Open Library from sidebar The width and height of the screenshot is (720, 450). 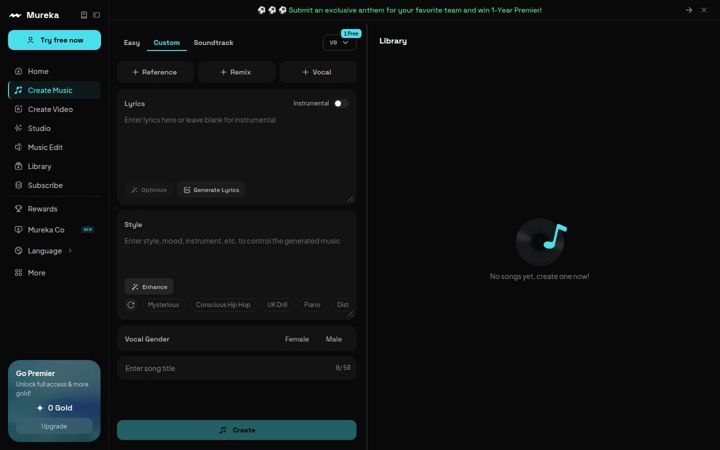pyautogui.click(x=54, y=166)
